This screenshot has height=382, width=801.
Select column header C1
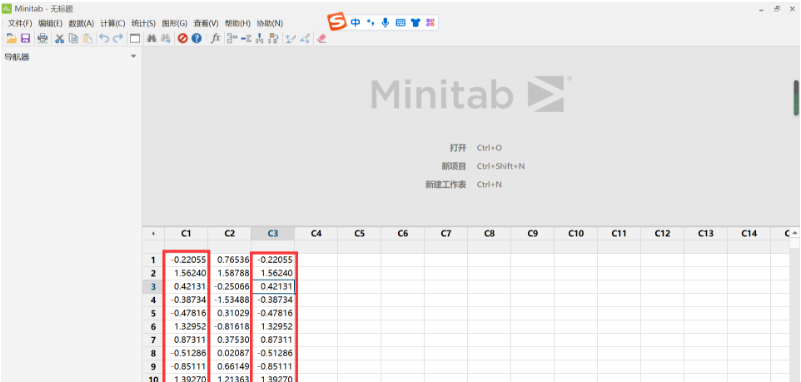point(186,233)
